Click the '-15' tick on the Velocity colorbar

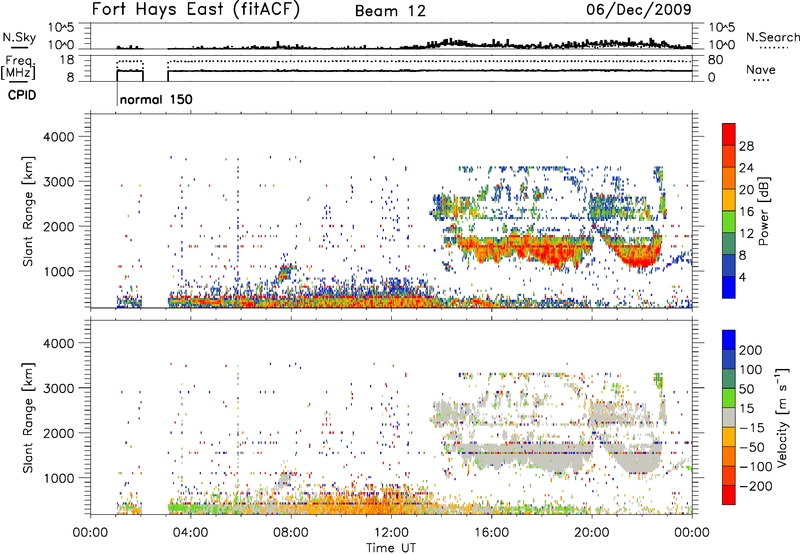[752, 427]
